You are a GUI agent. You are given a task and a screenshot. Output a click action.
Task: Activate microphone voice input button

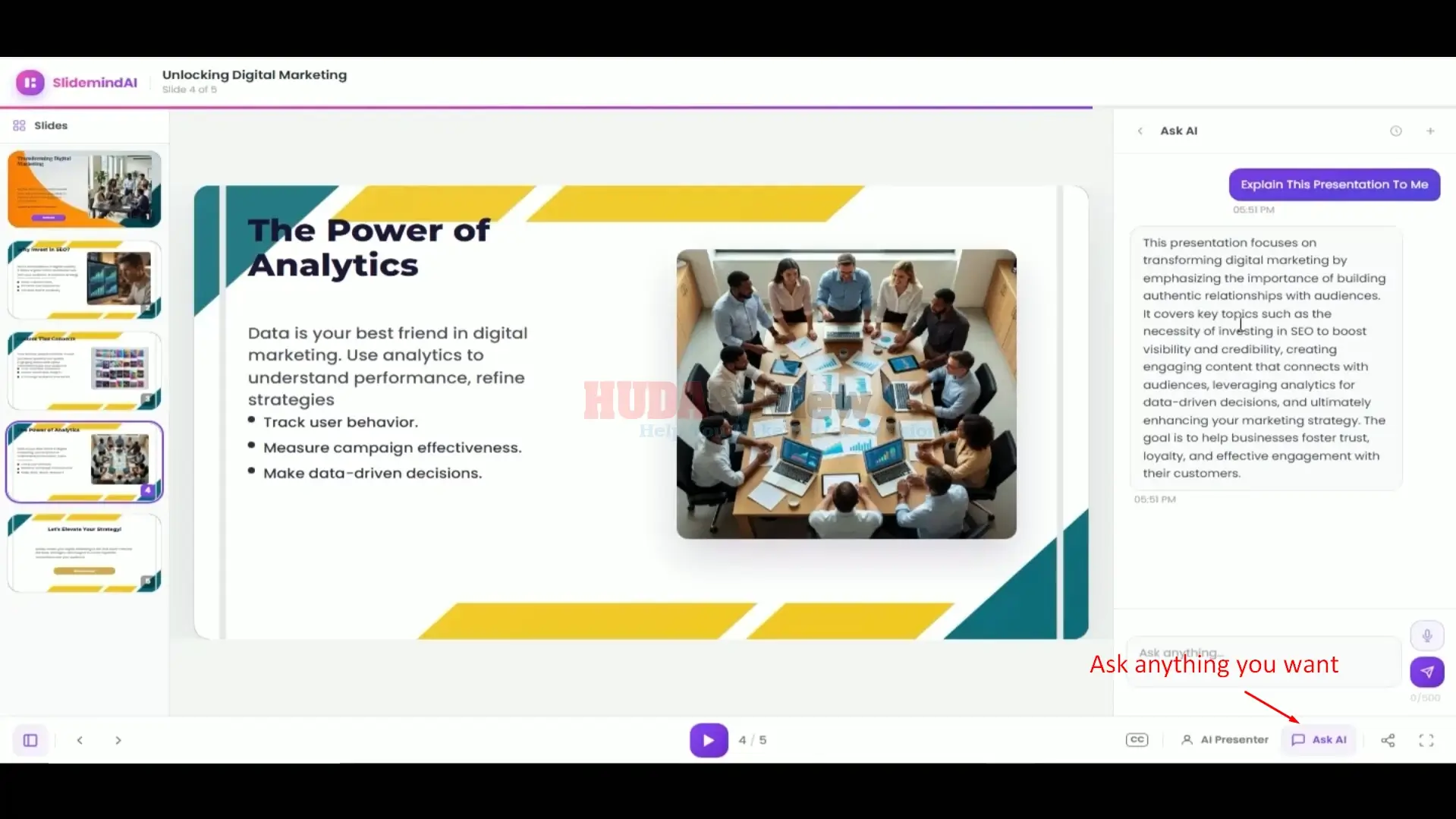1426,635
